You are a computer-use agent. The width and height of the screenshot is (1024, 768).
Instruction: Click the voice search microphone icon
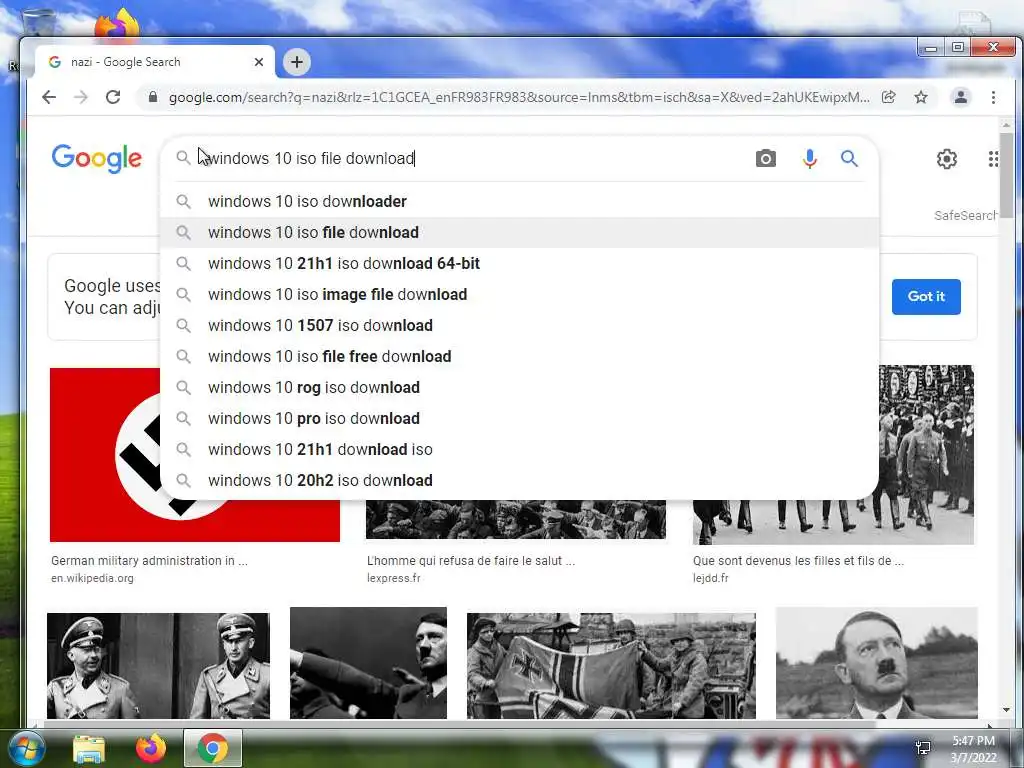tap(810, 159)
